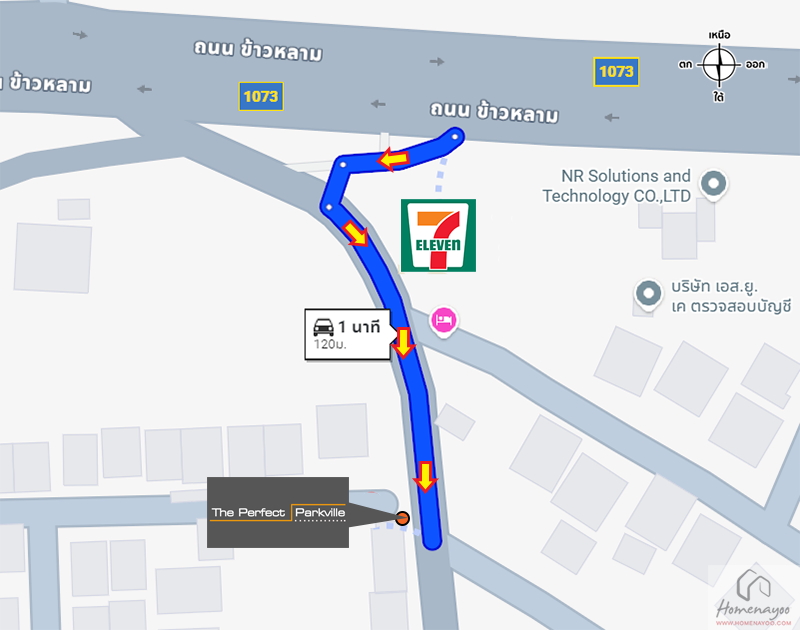Screen dimensions: 800x630
Task: Click the left 1073 highway shield
Action: pos(261,96)
